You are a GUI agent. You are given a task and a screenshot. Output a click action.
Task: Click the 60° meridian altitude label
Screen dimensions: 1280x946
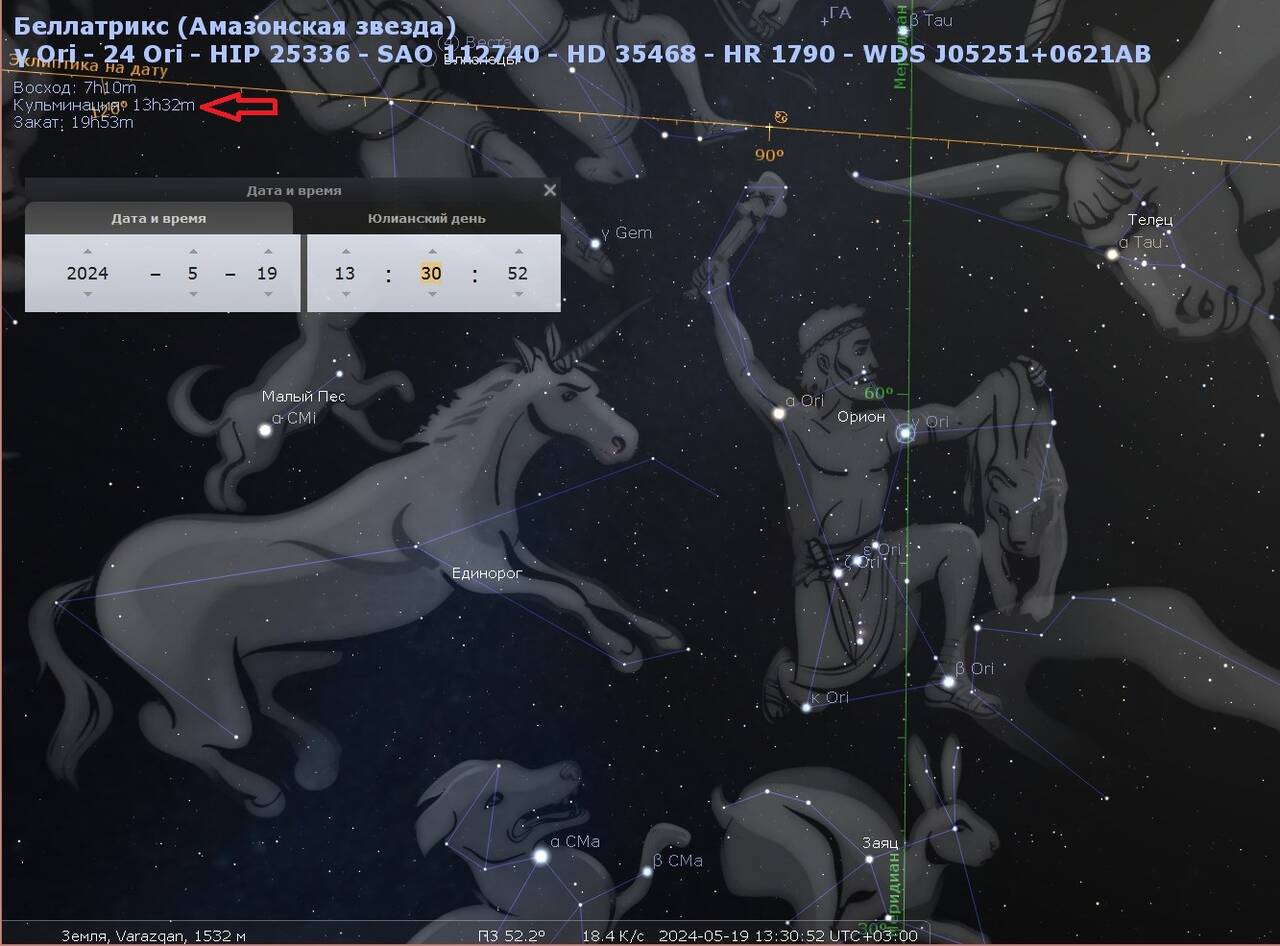878,393
